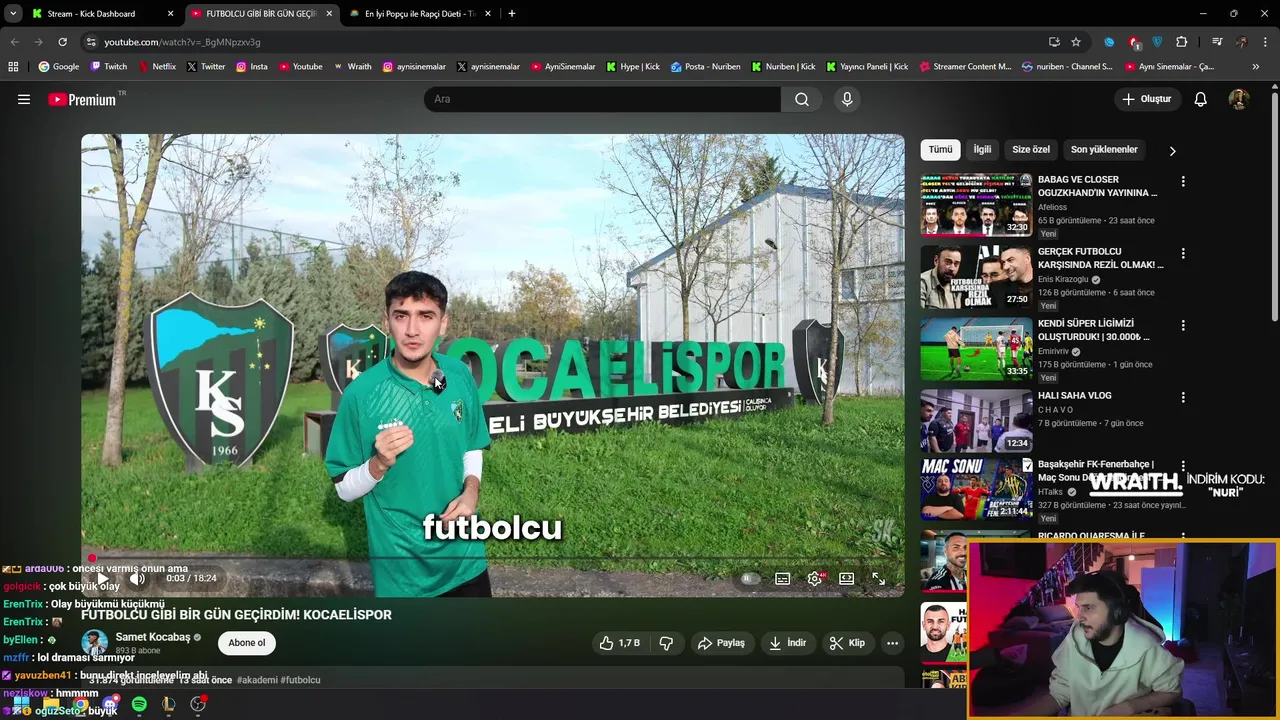Image resolution: width=1280 pixels, height=720 pixels.
Task: Enter fullscreen mode
Action: tap(878, 578)
